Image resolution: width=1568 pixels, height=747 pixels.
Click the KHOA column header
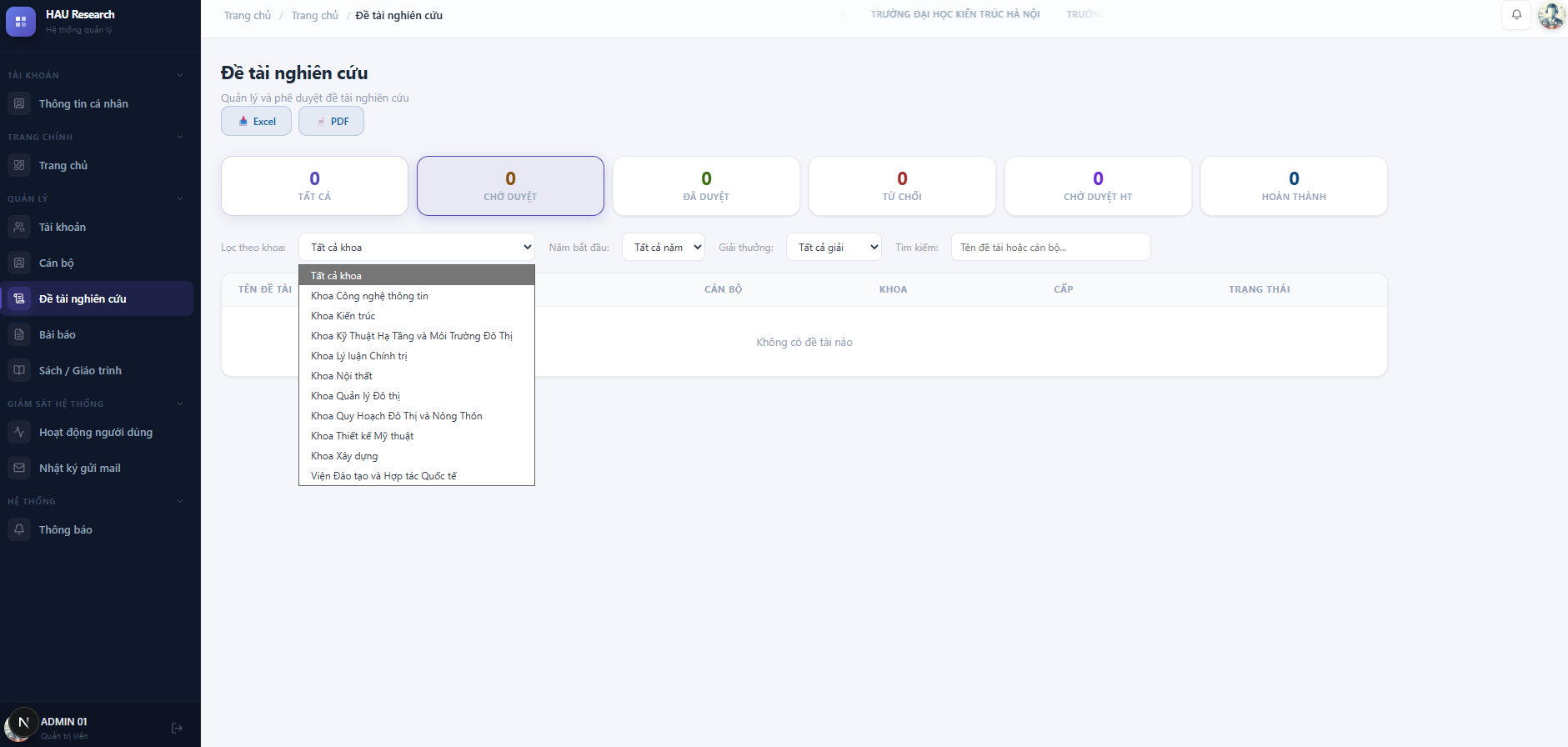pyautogui.click(x=893, y=289)
